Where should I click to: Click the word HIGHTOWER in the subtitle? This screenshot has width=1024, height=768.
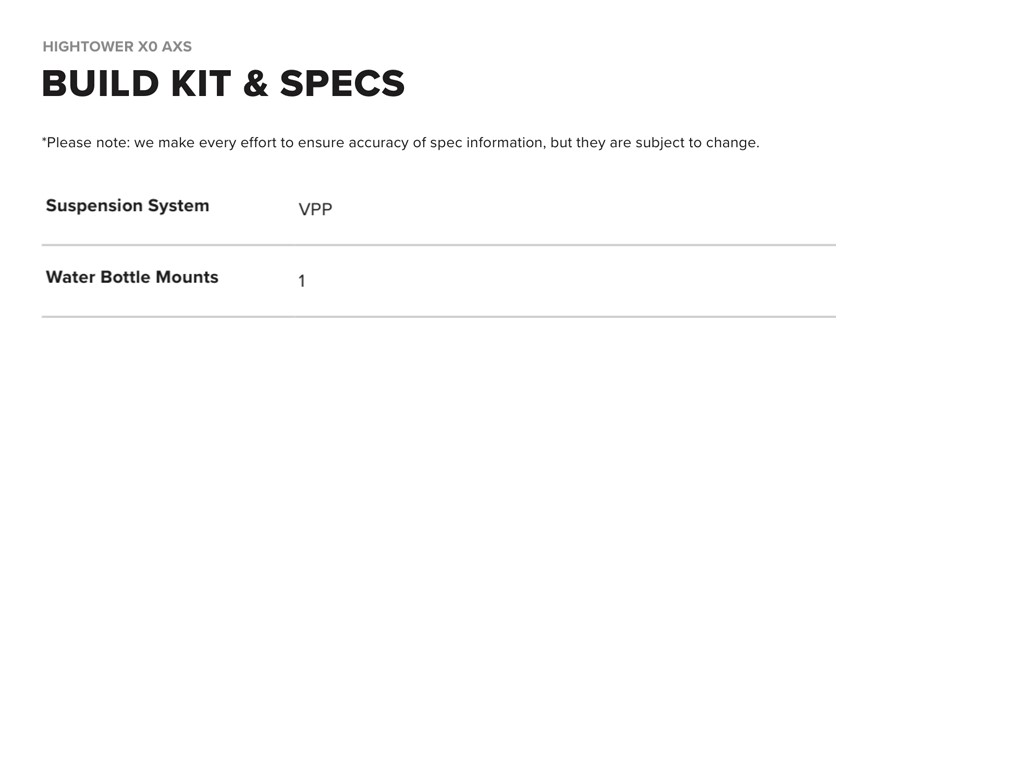tap(88, 47)
